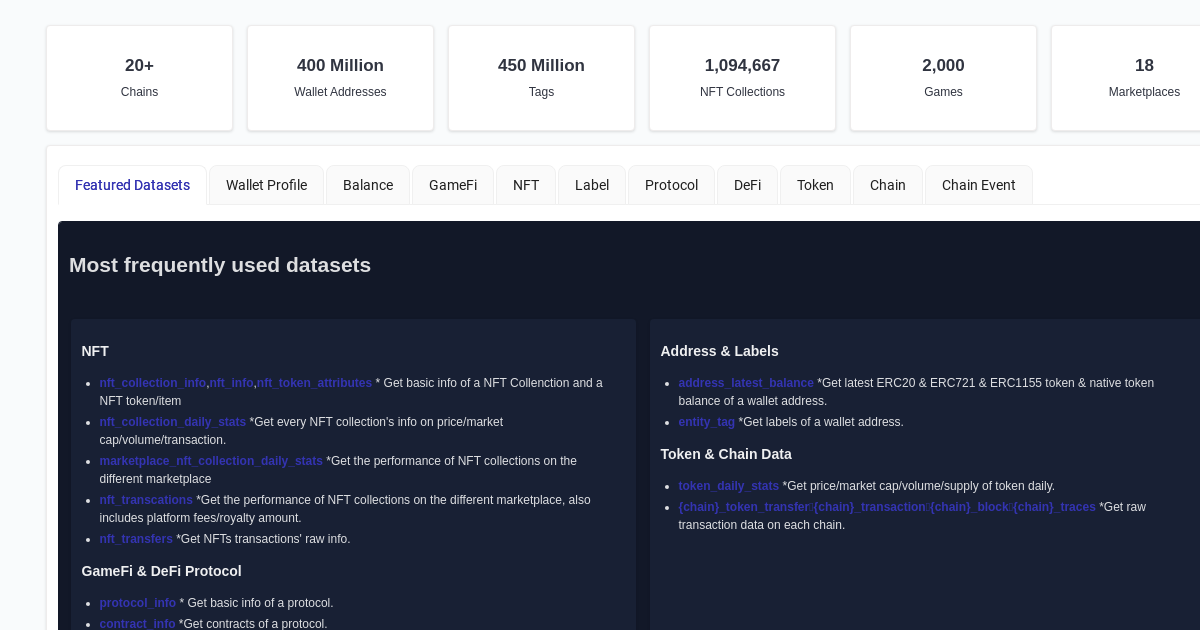The image size is (1200, 630).
Task: Click the token_daily_stats link
Action: (x=728, y=486)
